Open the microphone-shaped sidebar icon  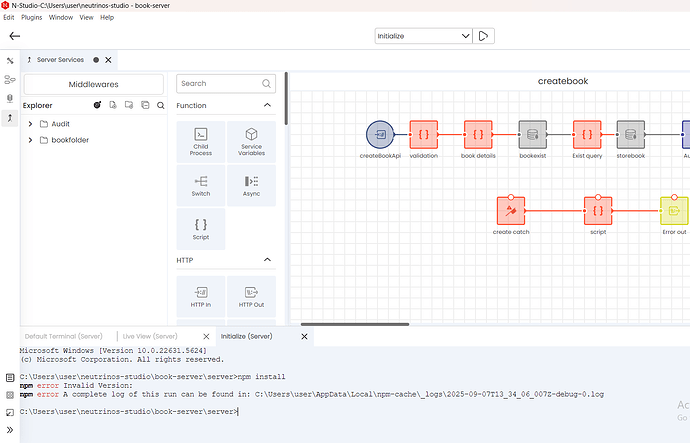point(10,98)
